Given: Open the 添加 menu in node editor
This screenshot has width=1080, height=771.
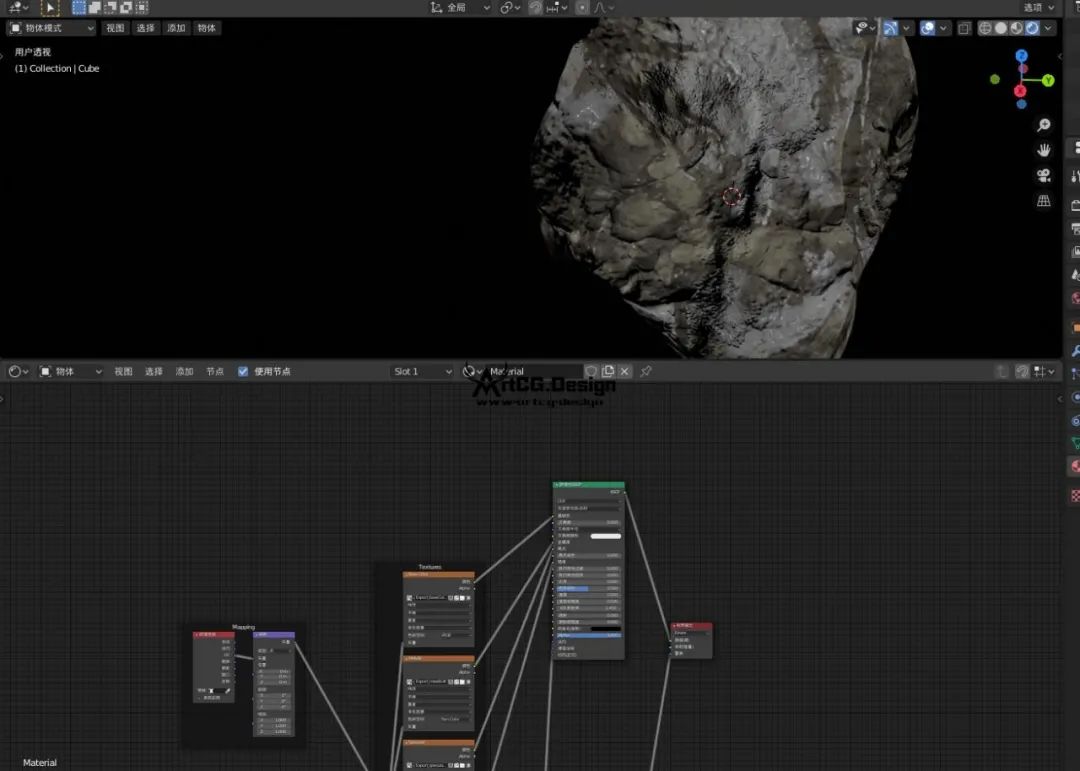Looking at the screenshot, I should click(x=184, y=371).
